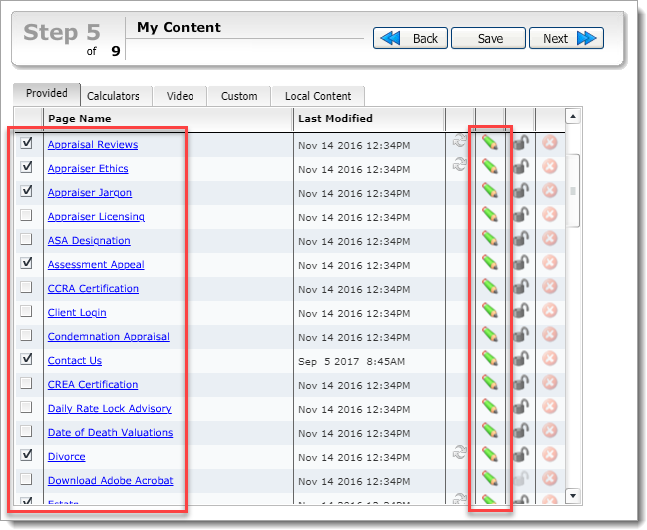Refresh icon for Appraisal Reviews row
This screenshot has height=530, width=647.
(x=459, y=140)
